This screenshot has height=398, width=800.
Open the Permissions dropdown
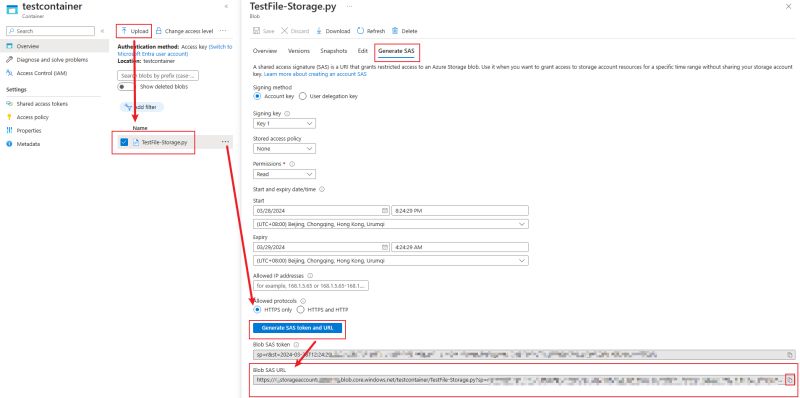coord(284,174)
